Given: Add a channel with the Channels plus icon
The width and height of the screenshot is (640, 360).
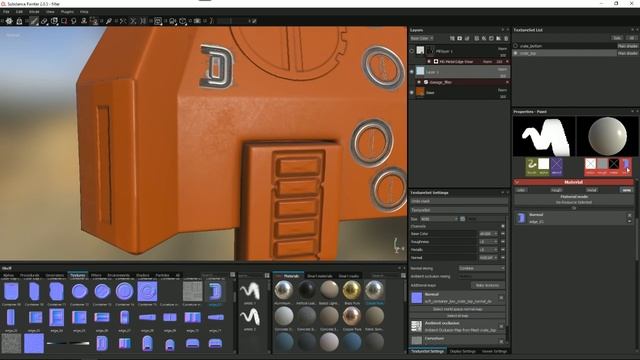Looking at the screenshot, I should click(503, 226).
